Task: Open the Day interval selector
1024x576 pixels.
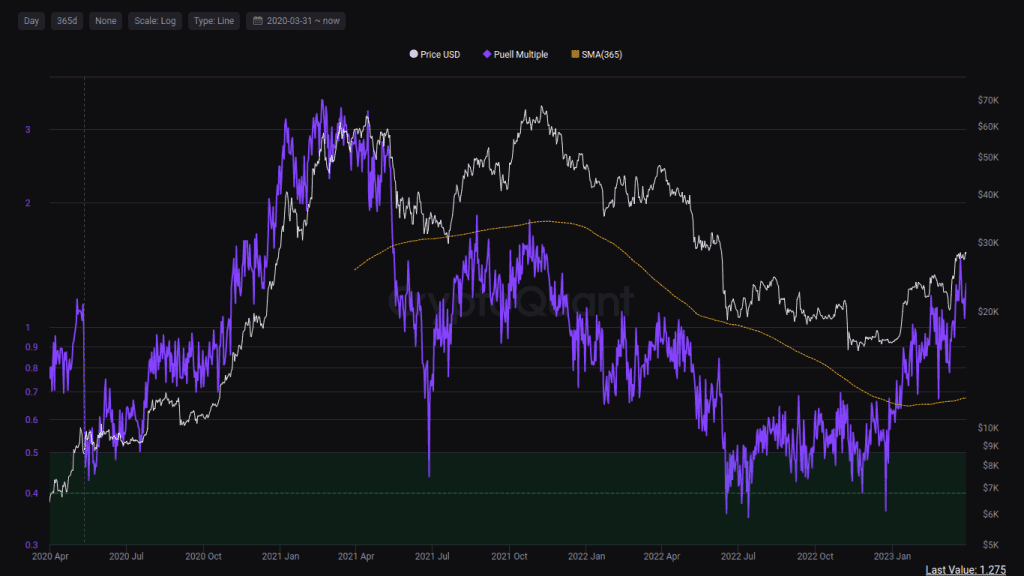Action: [32, 21]
